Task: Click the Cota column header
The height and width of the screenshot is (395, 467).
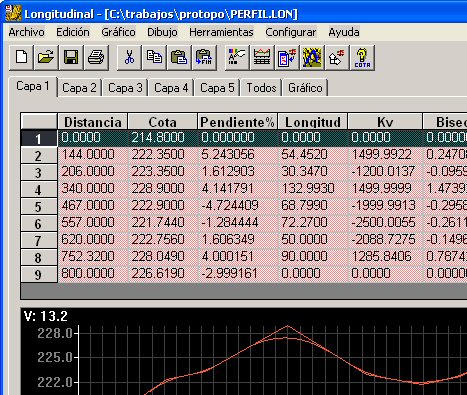Action: pos(162,122)
